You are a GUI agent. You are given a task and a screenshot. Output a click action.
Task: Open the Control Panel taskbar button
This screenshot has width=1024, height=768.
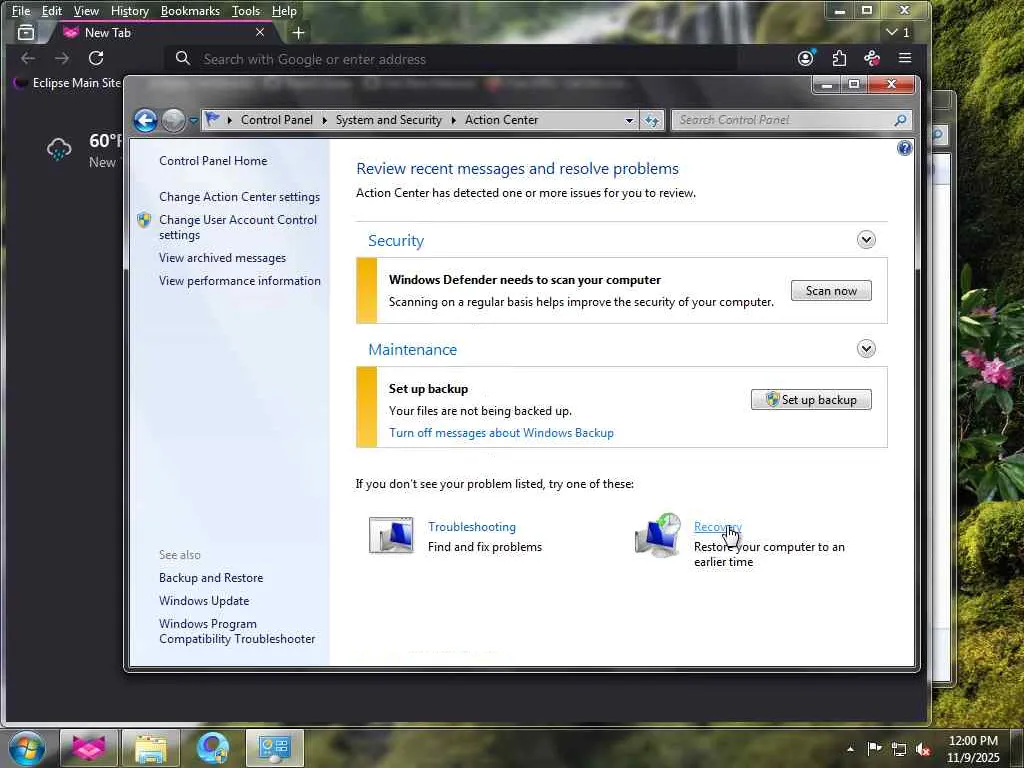click(274, 748)
